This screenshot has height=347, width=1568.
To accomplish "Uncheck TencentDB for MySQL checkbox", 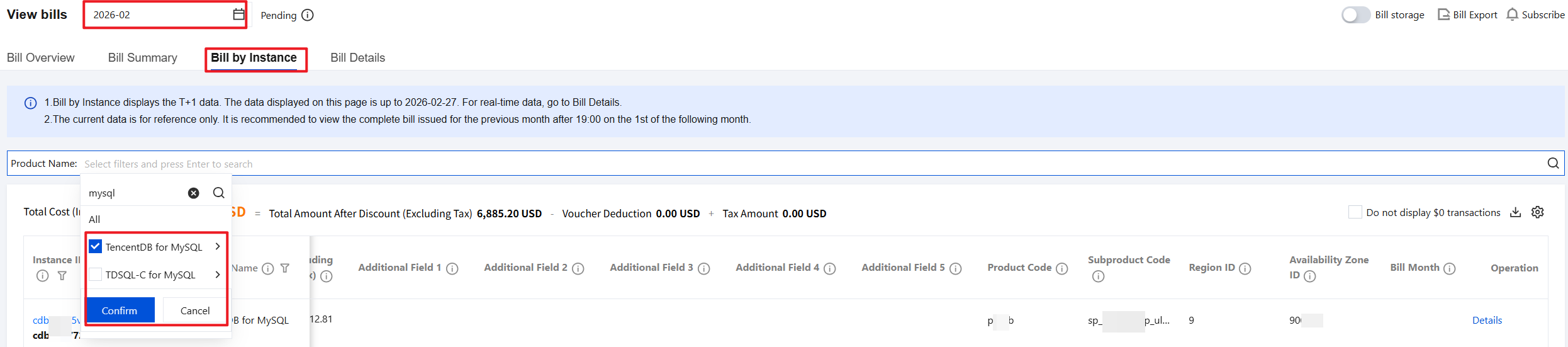I will [x=96, y=246].
